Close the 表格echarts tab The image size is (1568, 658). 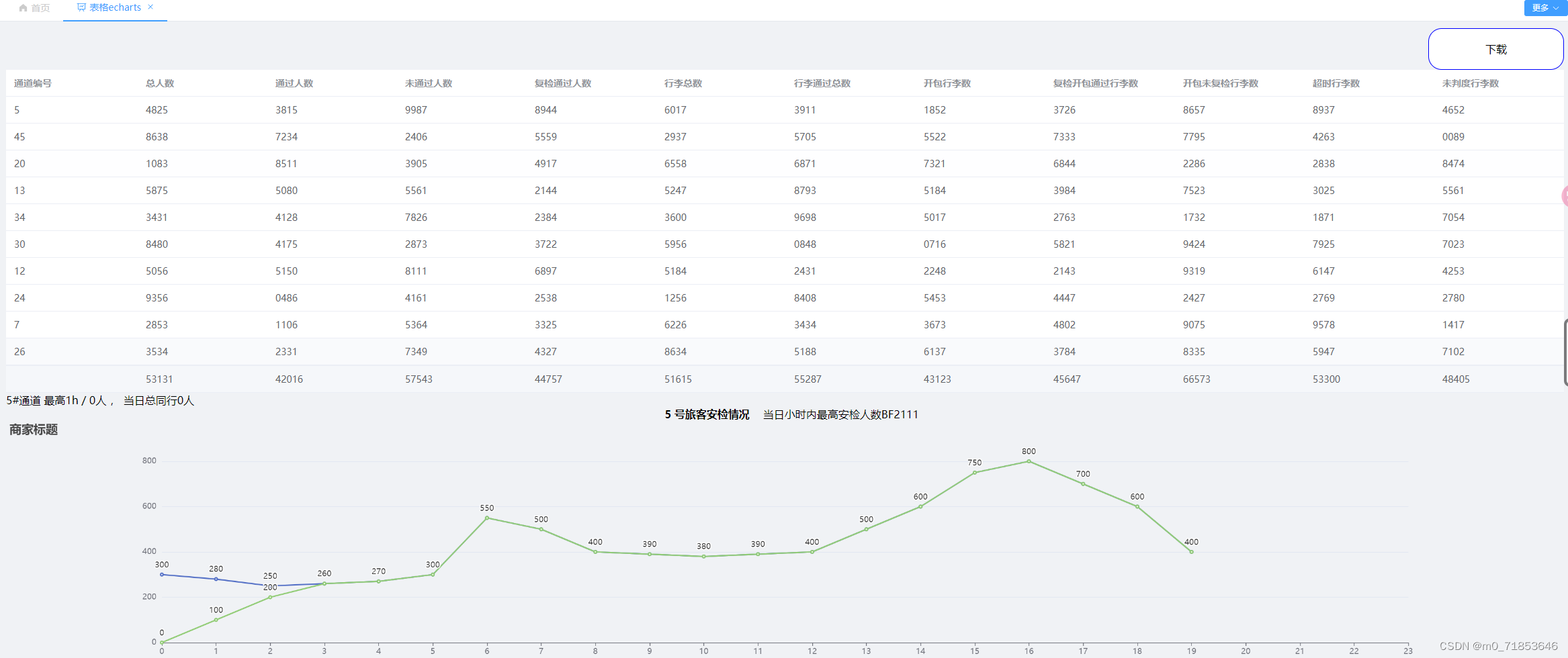(x=150, y=7)
